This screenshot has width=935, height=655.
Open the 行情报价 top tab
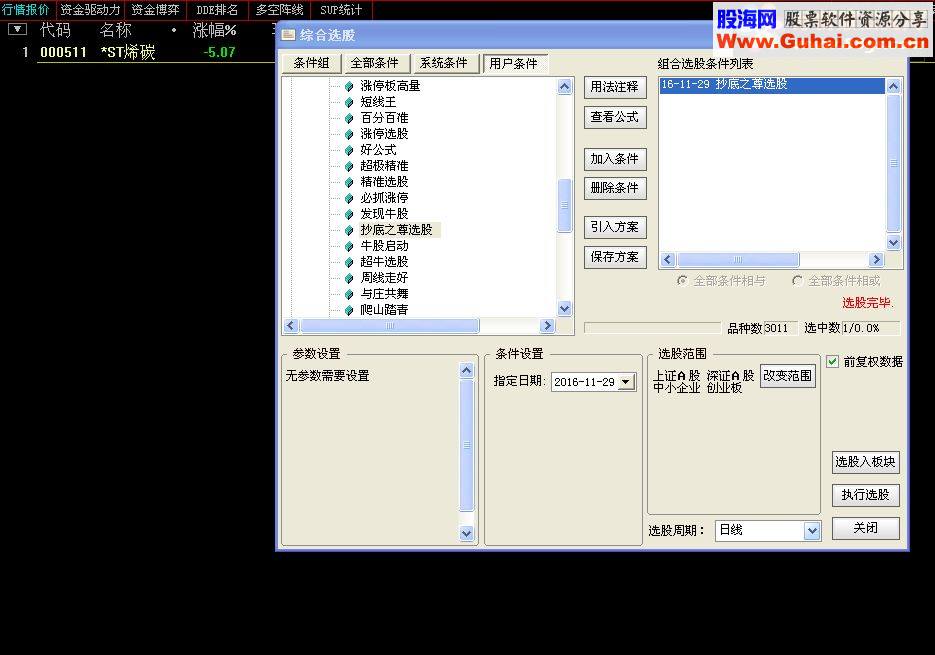point(26,10)
